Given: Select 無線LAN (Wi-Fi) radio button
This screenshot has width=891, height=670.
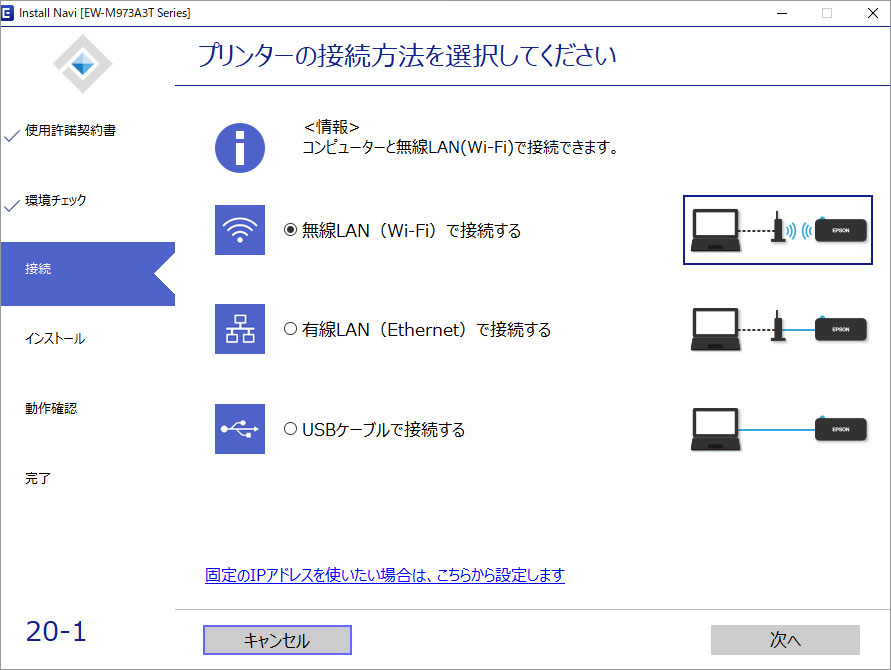Looking at the screenshot, I should [291, 230].
